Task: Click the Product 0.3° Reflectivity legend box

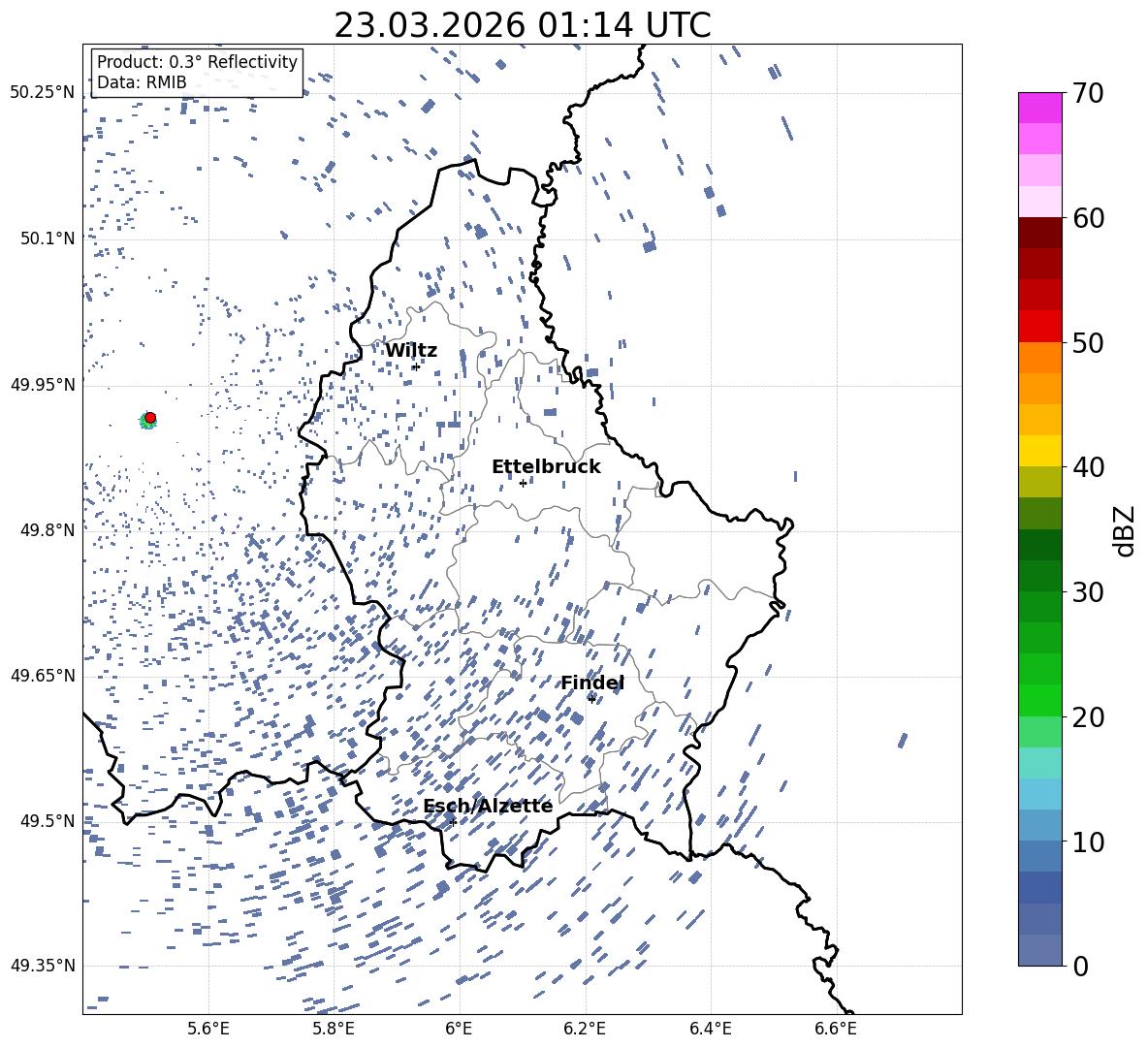Action: click(x=197, y=73)
